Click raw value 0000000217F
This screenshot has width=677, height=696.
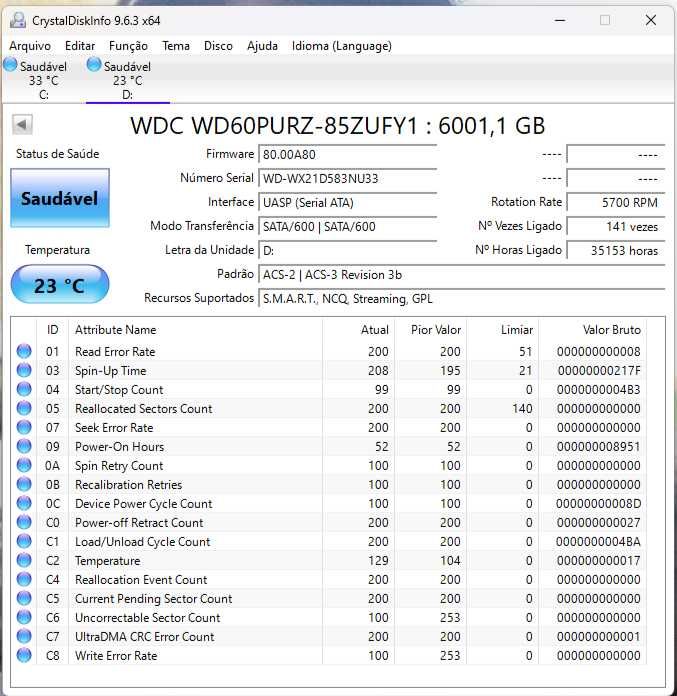coord(599,371)
